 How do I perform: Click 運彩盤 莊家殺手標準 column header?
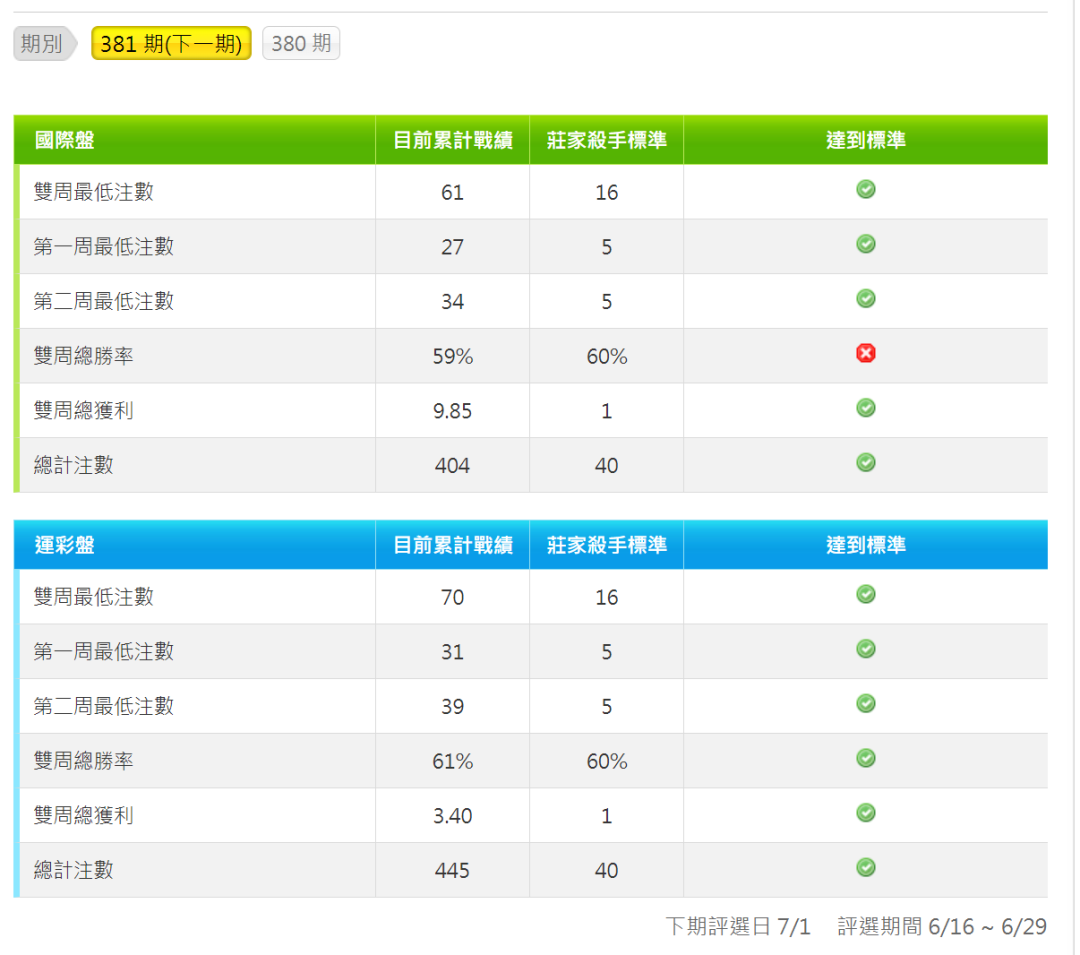pyautogui.click(x=606, y=546)
